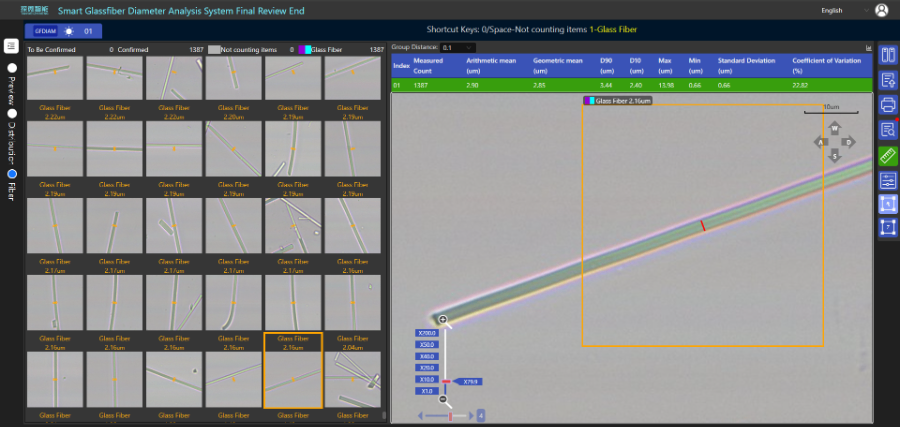
Task: Open the chart icon above the statistics table
Action: click(x=868, y=47)
